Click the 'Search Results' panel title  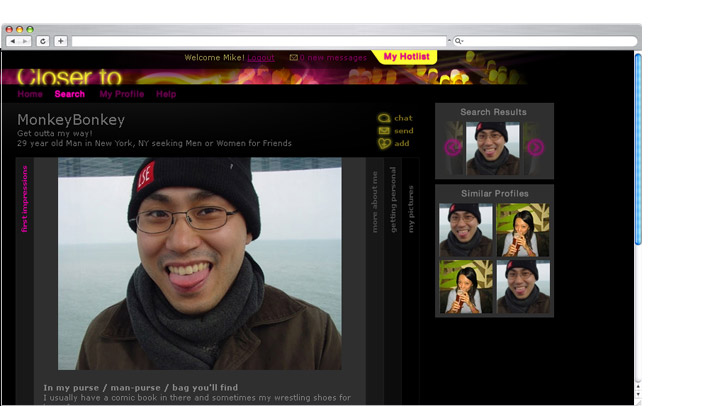tap(493, 112)
